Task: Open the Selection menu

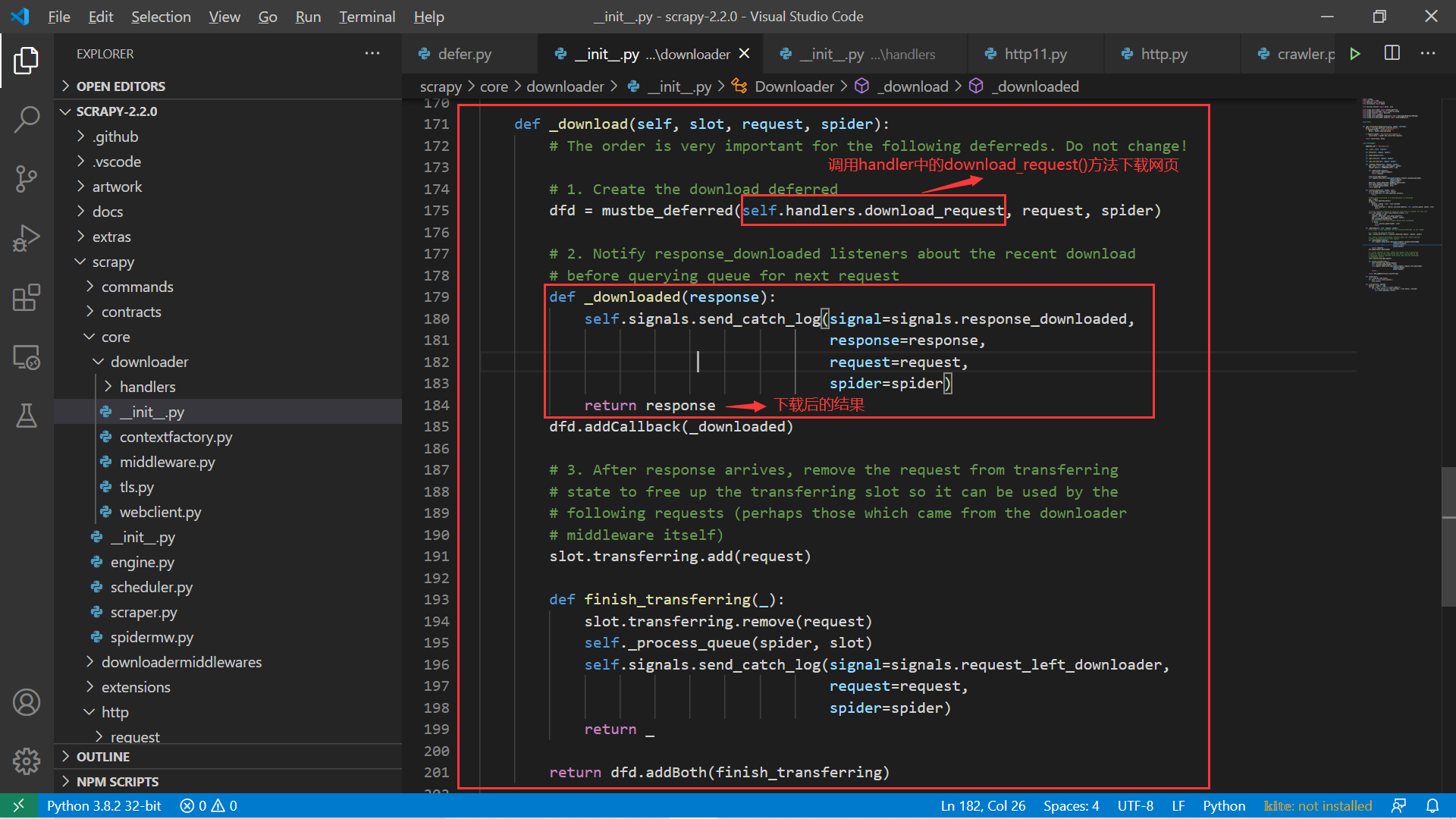Action: (161, 17)
